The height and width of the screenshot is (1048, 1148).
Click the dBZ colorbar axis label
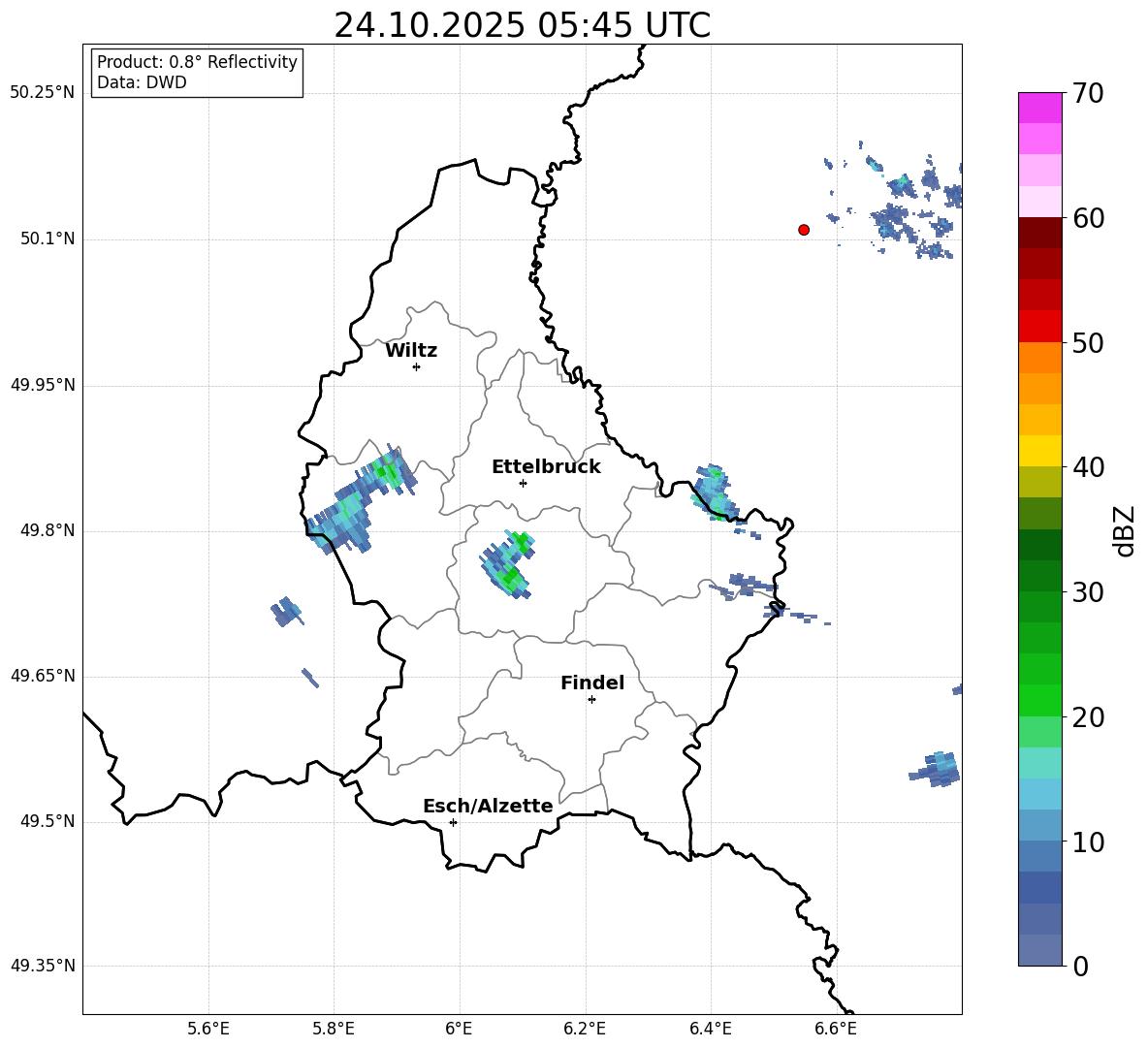point(1123,530)
